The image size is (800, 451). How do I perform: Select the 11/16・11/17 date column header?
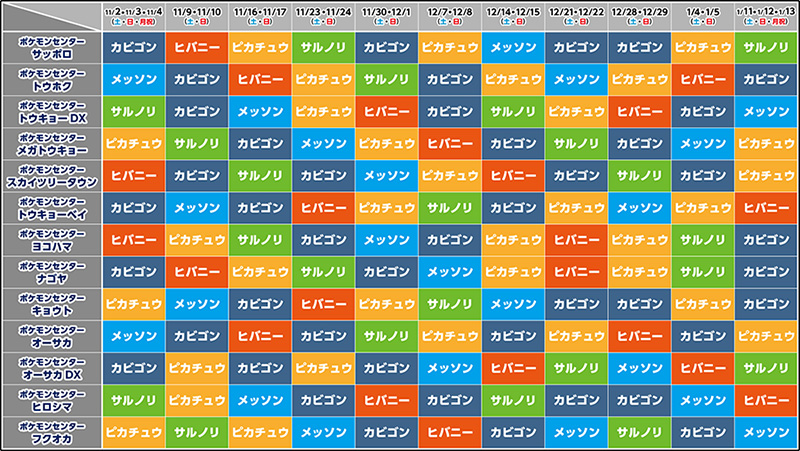260,16
